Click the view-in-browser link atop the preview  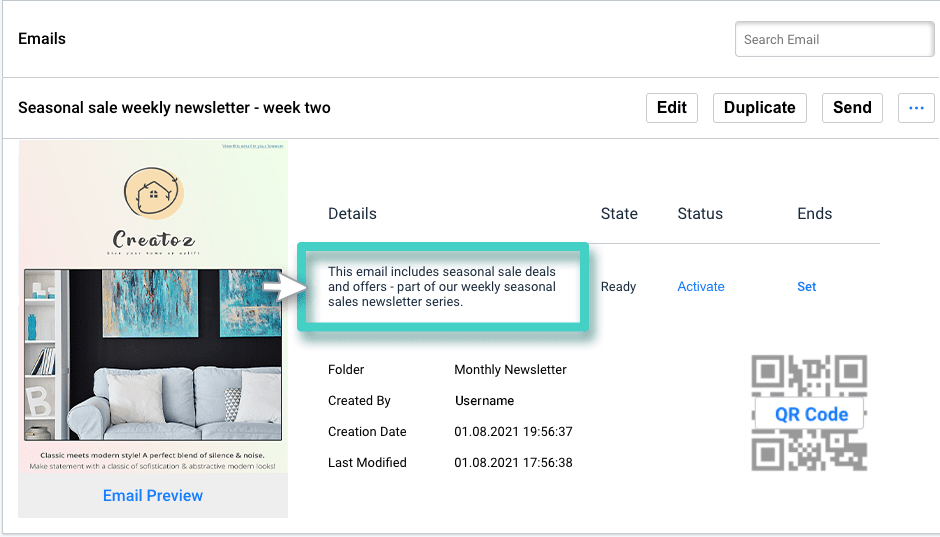[252, 147]
